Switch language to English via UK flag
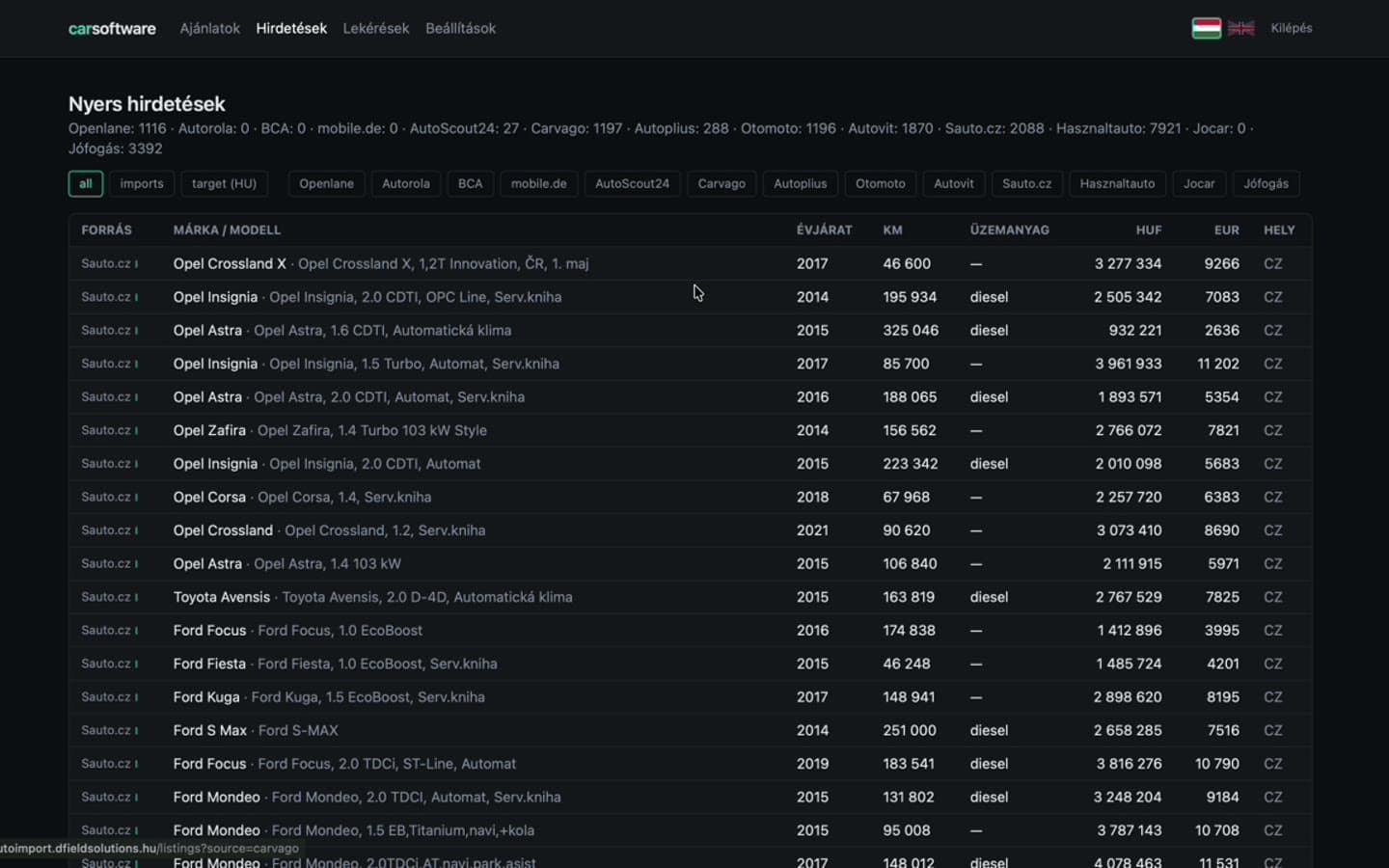1389x868 pixels. [1241, 28]
